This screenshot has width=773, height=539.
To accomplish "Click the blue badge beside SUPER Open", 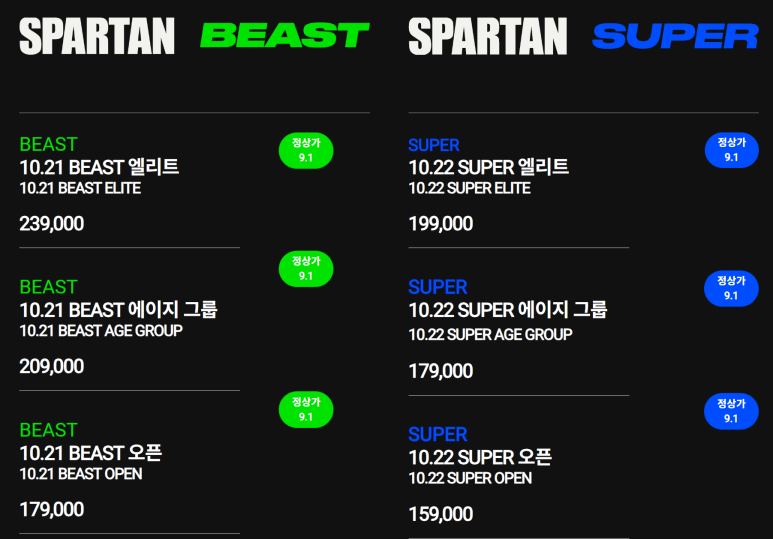I will (731, 411).
